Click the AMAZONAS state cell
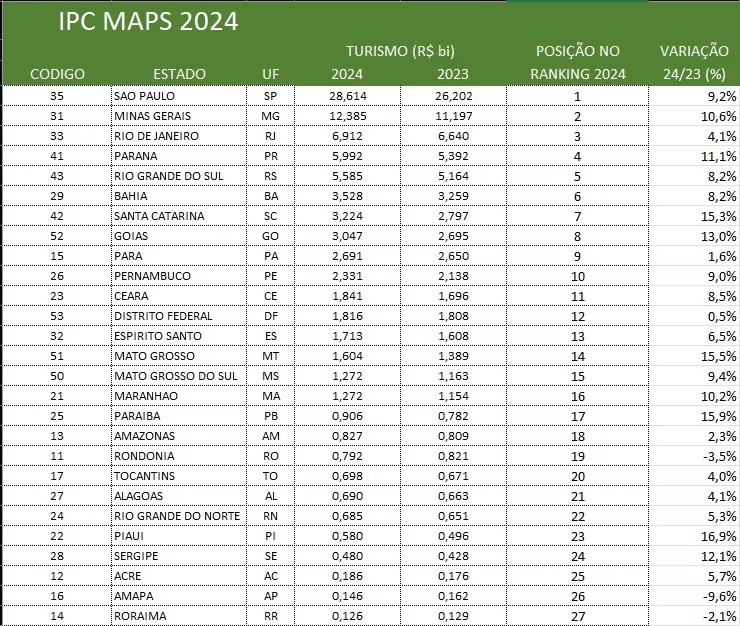 coord(179,436)
